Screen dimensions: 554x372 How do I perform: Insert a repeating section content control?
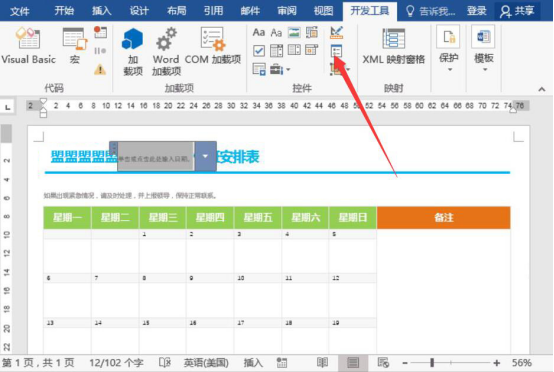[259, 69]
